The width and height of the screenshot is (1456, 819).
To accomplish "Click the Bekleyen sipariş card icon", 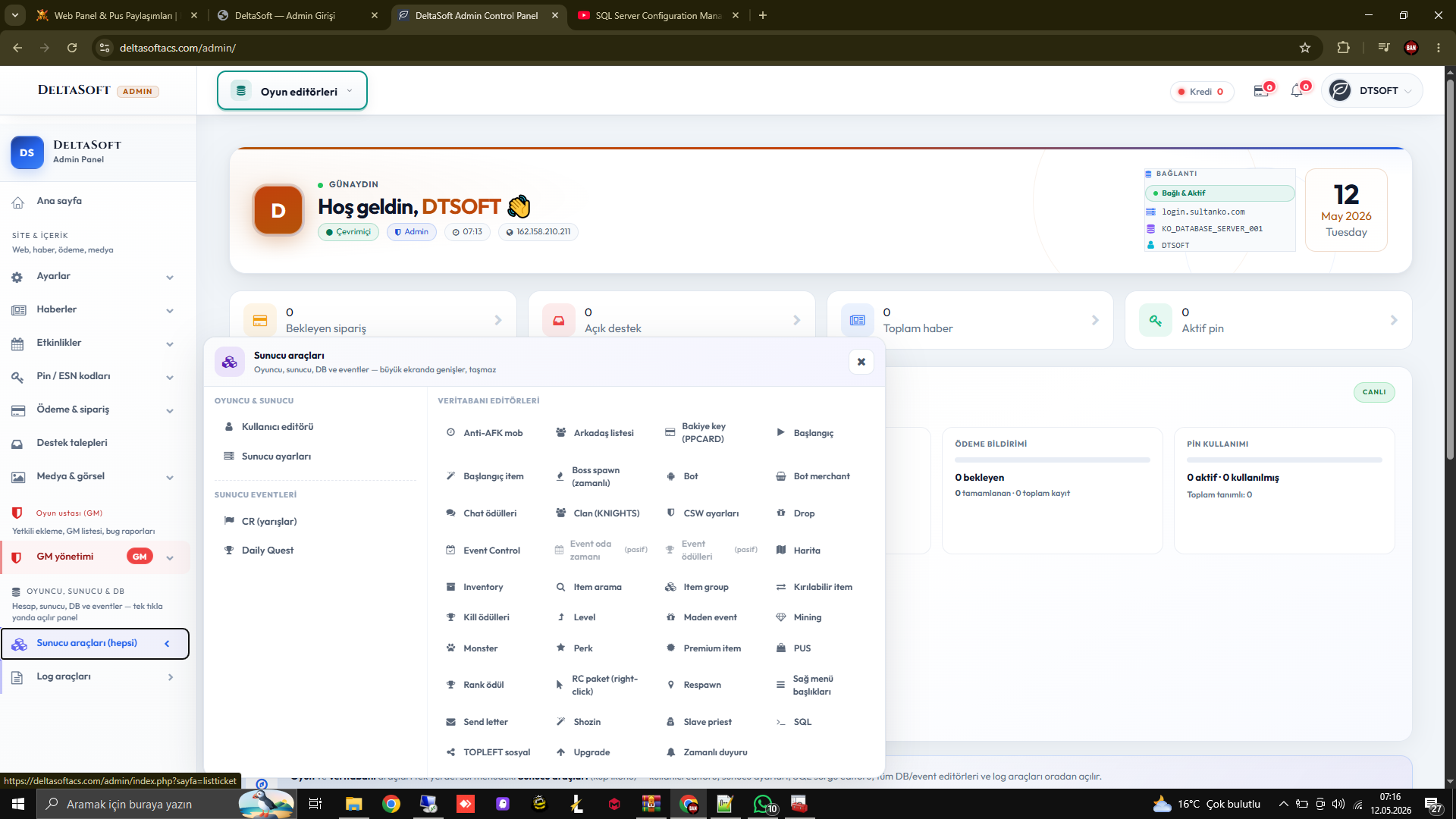I will pos(260,320).
